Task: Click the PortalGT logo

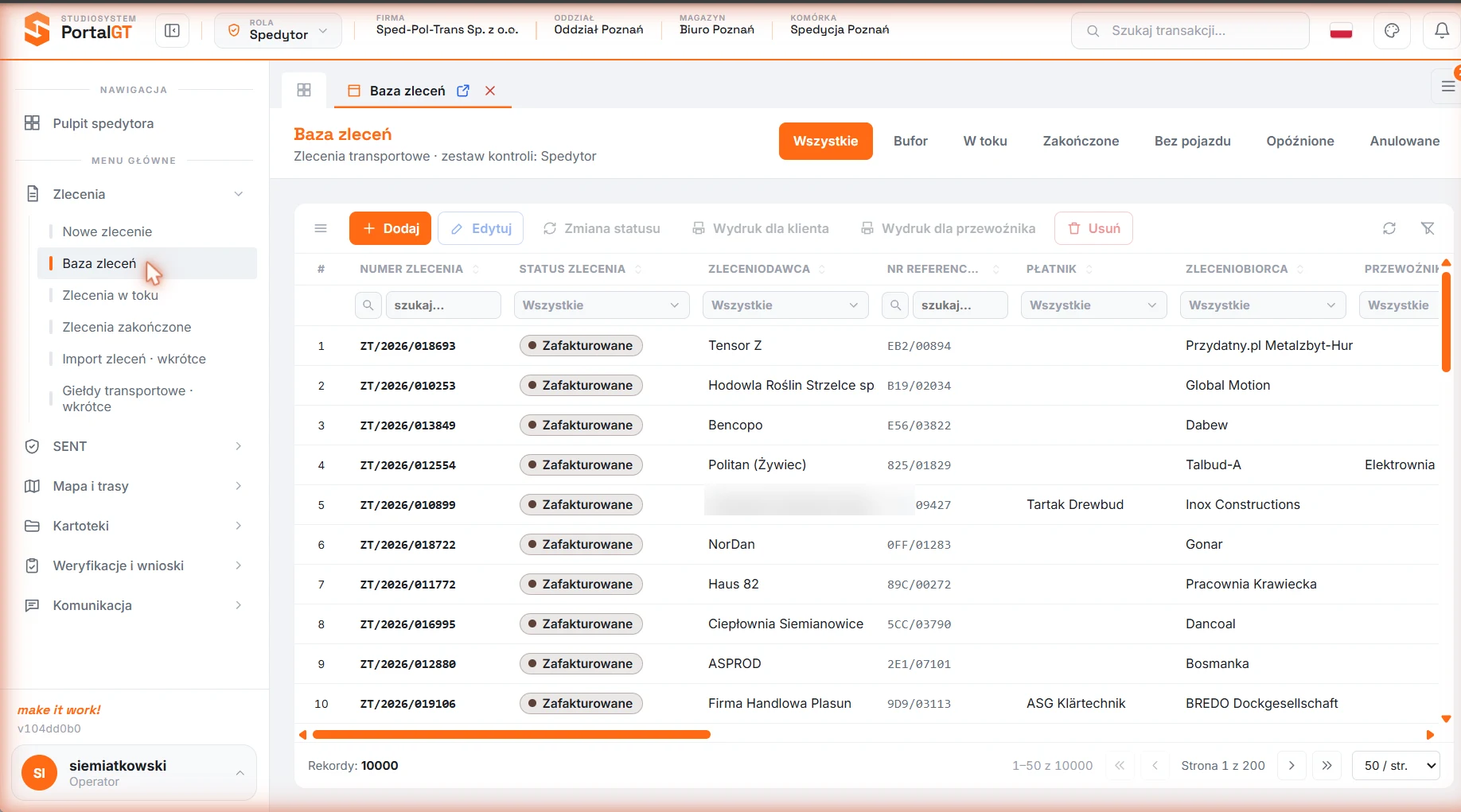Action: (x=79, y=30)
